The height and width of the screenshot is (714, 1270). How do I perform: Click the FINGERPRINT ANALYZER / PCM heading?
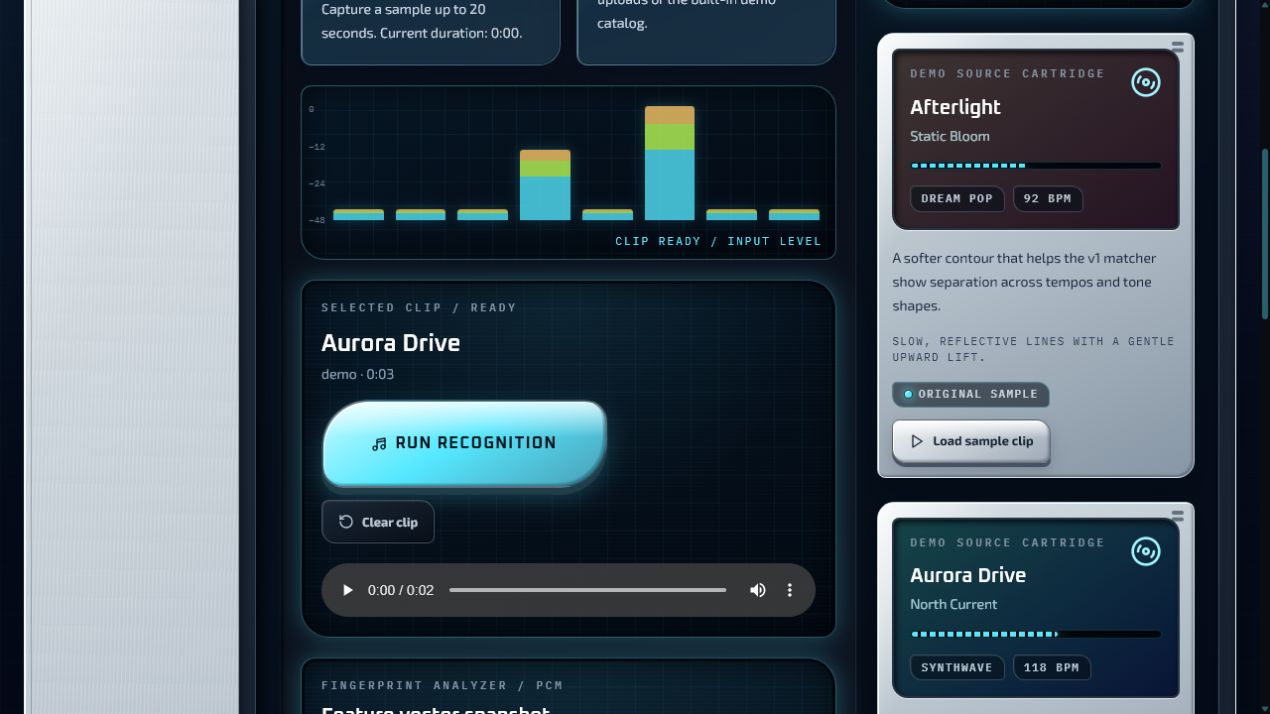[442, 685]
